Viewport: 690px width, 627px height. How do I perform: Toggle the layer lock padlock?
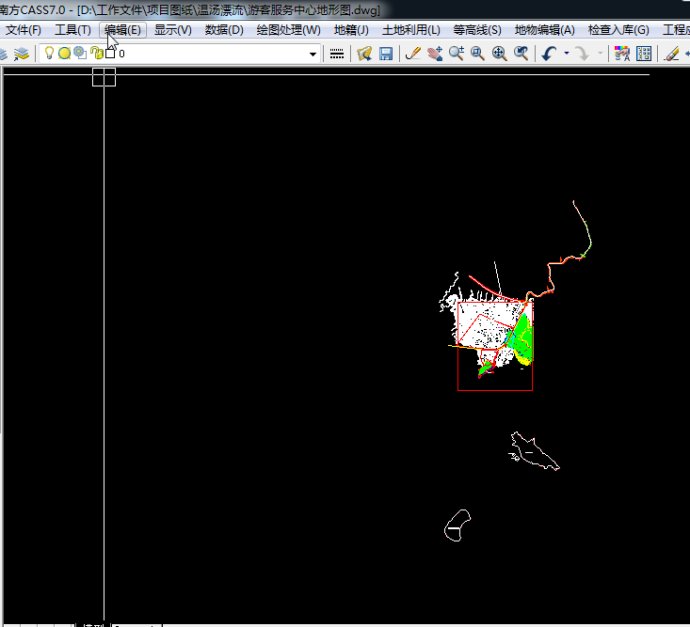96,53
